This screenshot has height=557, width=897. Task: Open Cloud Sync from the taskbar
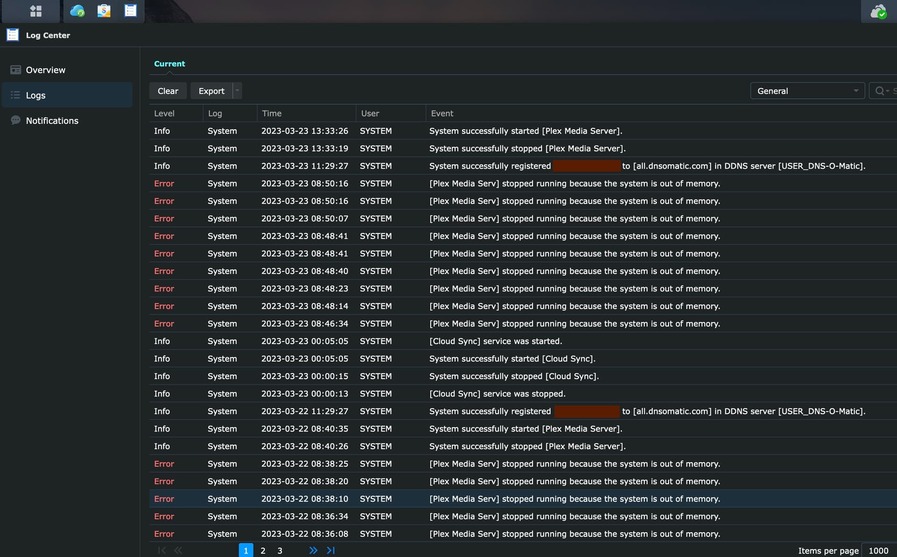[77, 11]
